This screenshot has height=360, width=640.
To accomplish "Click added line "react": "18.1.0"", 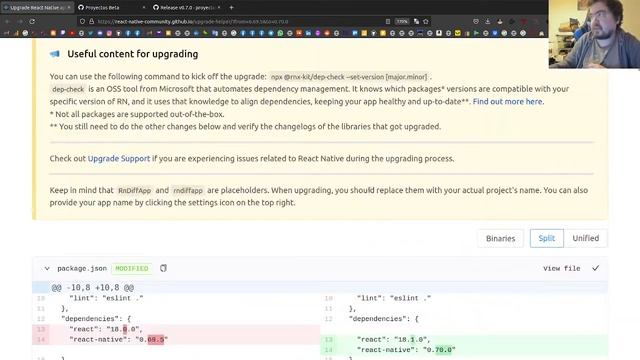I will [x=464, y=340].
